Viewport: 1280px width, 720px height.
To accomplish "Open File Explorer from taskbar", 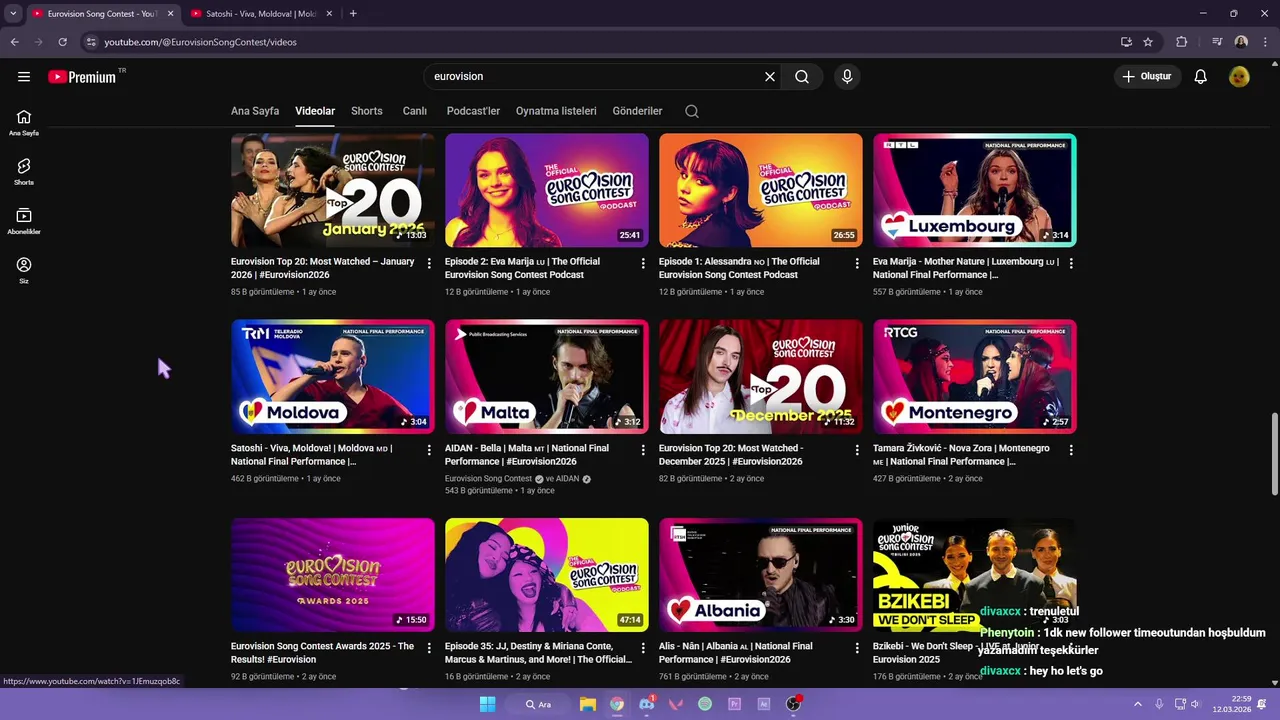I will tap(588, 704).
